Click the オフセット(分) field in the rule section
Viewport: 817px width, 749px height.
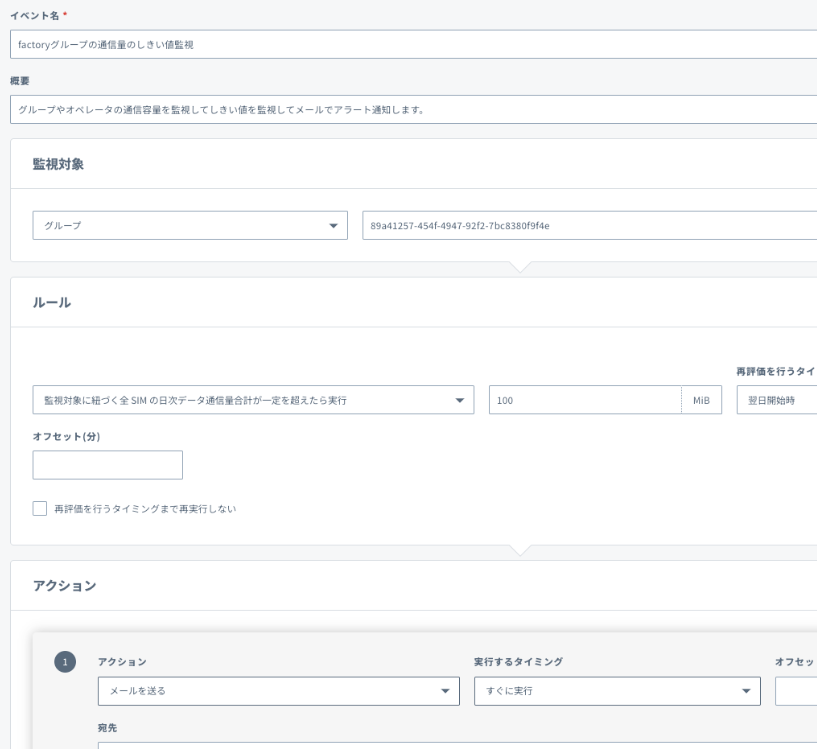(108, 465)
